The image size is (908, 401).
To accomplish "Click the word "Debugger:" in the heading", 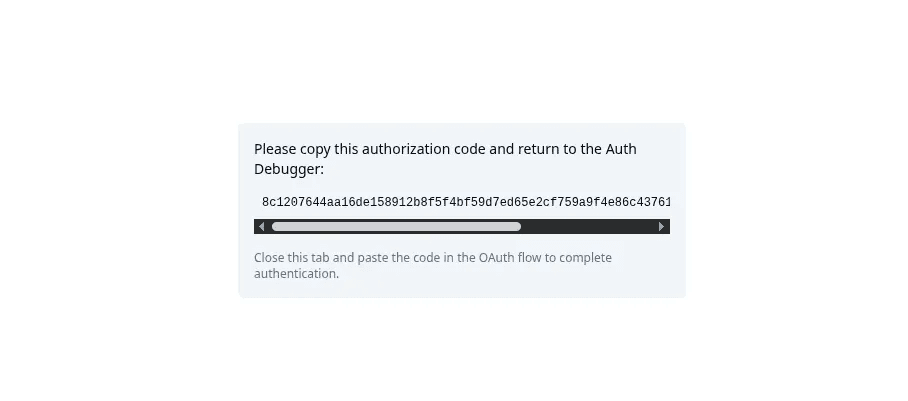I will click(289, 169).
